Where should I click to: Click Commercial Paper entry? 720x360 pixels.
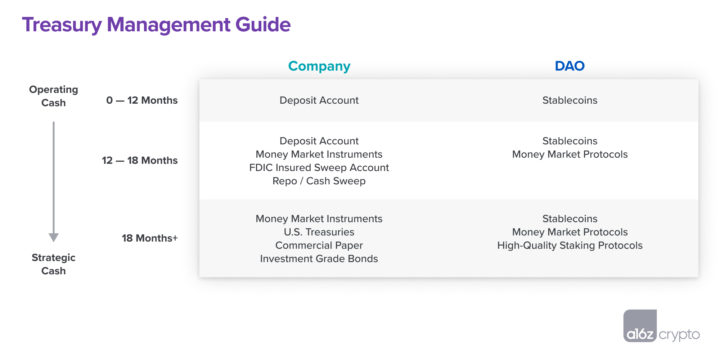[319, 245]
